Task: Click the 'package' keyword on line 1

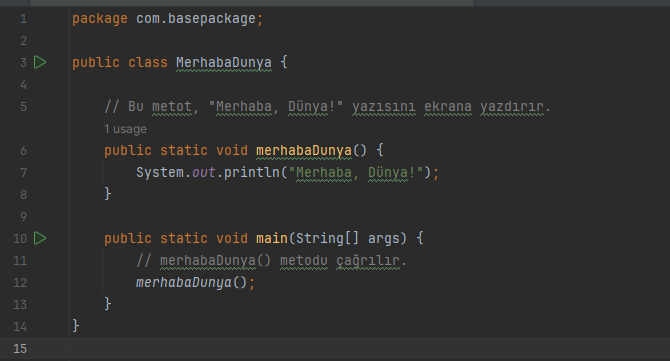Action: [100, 19]
